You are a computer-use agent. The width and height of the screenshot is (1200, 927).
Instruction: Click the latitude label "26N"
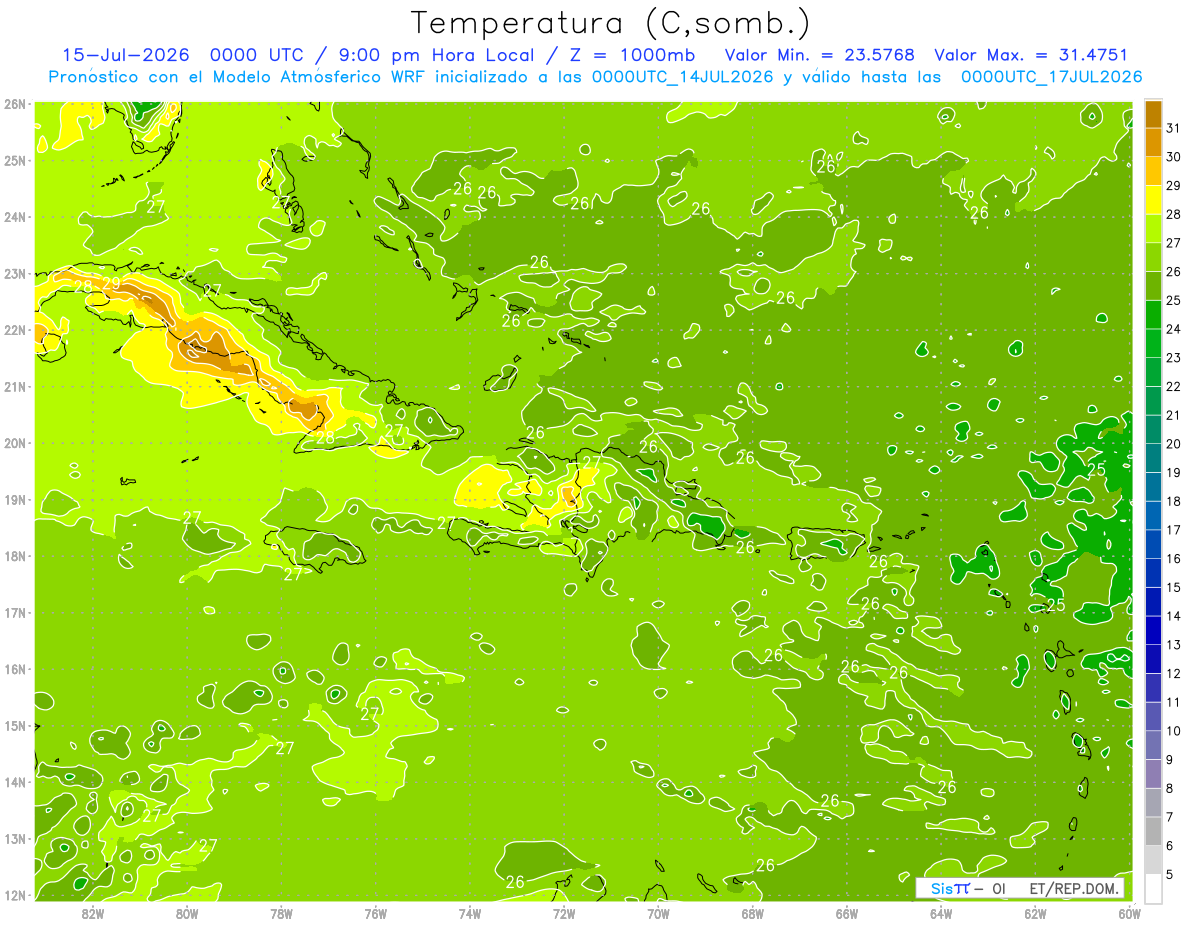tap(14, 104)
